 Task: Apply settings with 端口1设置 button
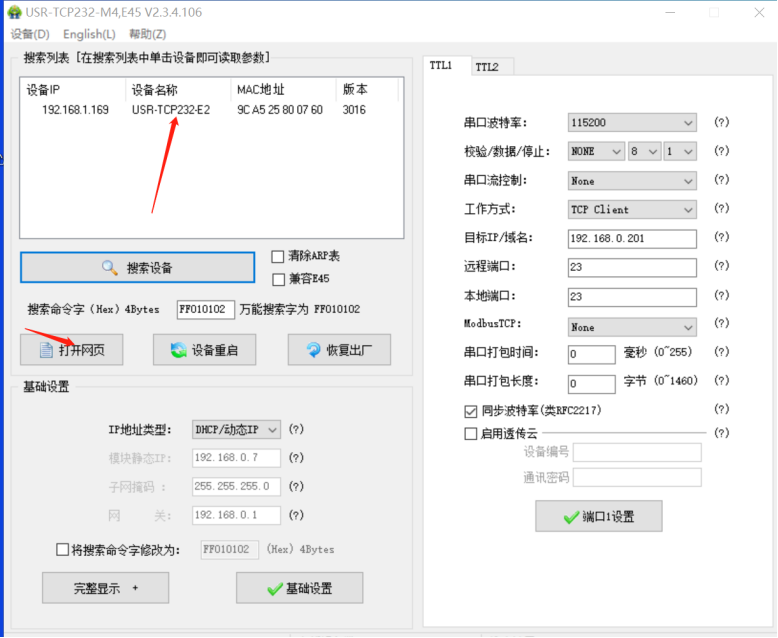pos(598,517)
